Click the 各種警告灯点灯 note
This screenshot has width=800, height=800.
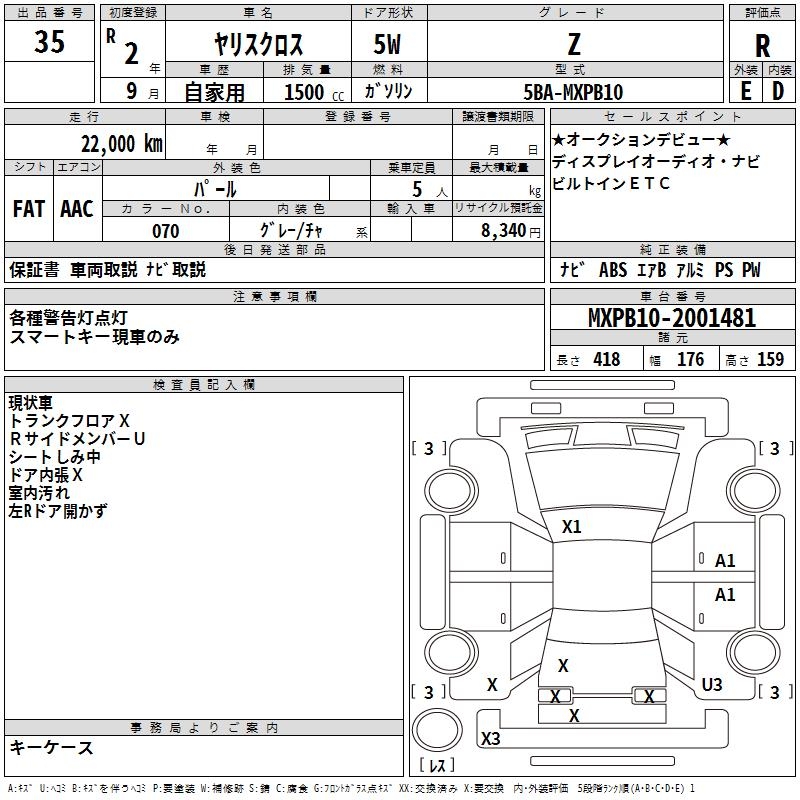click(68, 318)
